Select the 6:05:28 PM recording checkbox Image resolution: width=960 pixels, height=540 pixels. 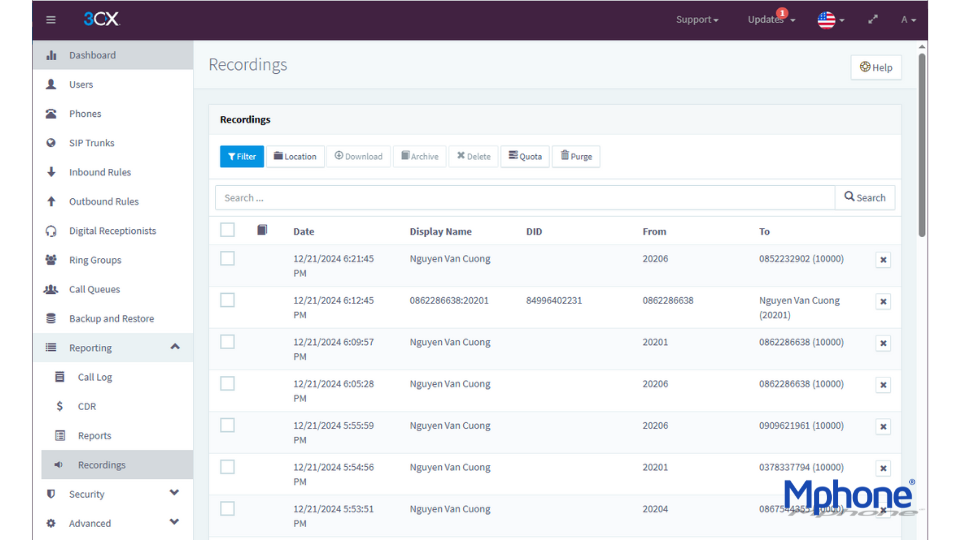pos(227,383)
